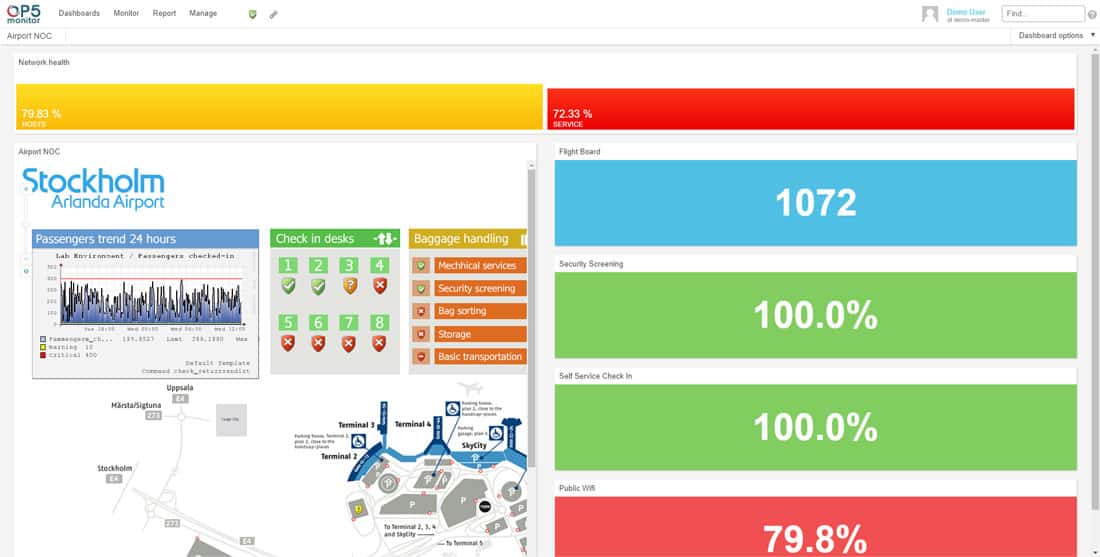
Task: Click check-in desk 4 red shield
Action: point(380,286)
